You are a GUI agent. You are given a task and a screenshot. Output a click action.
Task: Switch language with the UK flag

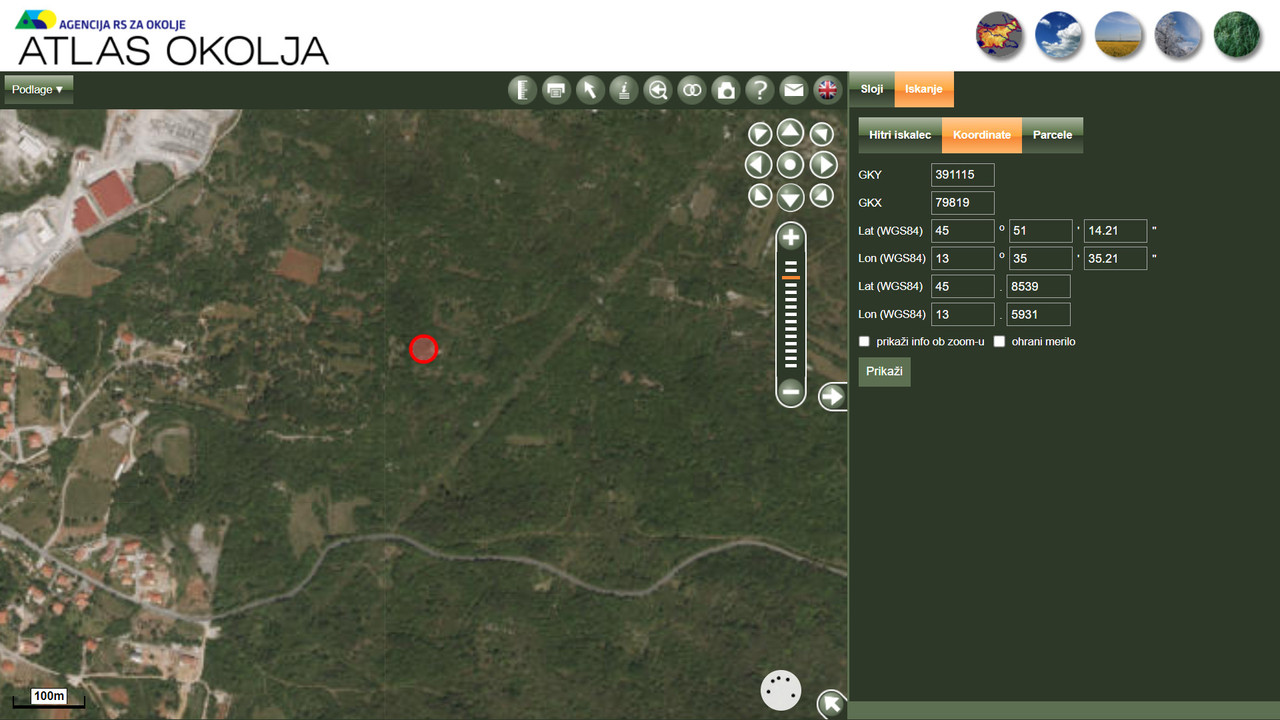[x=827, y=90]
